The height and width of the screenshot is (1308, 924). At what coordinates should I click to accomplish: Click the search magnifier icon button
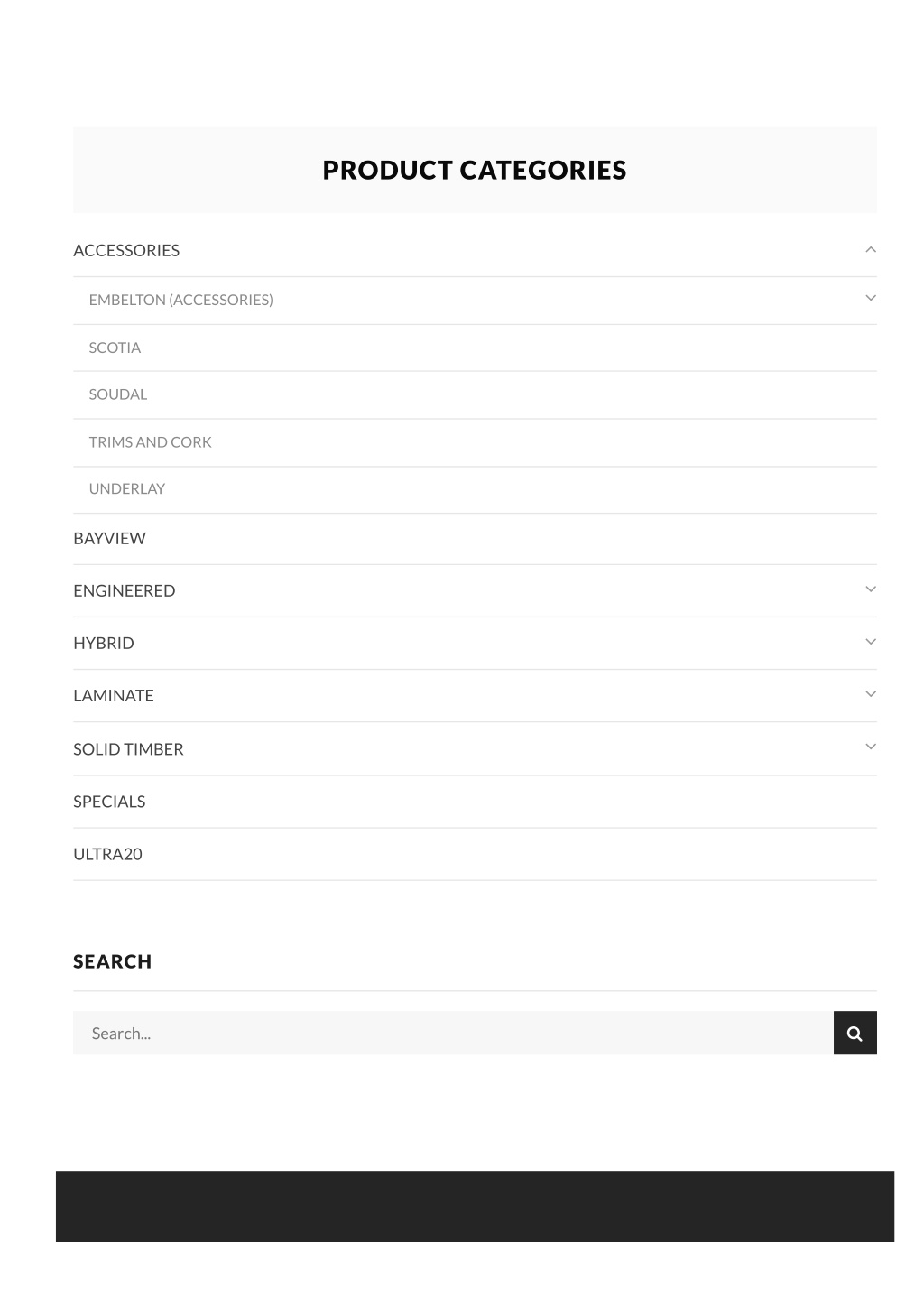855,1033
